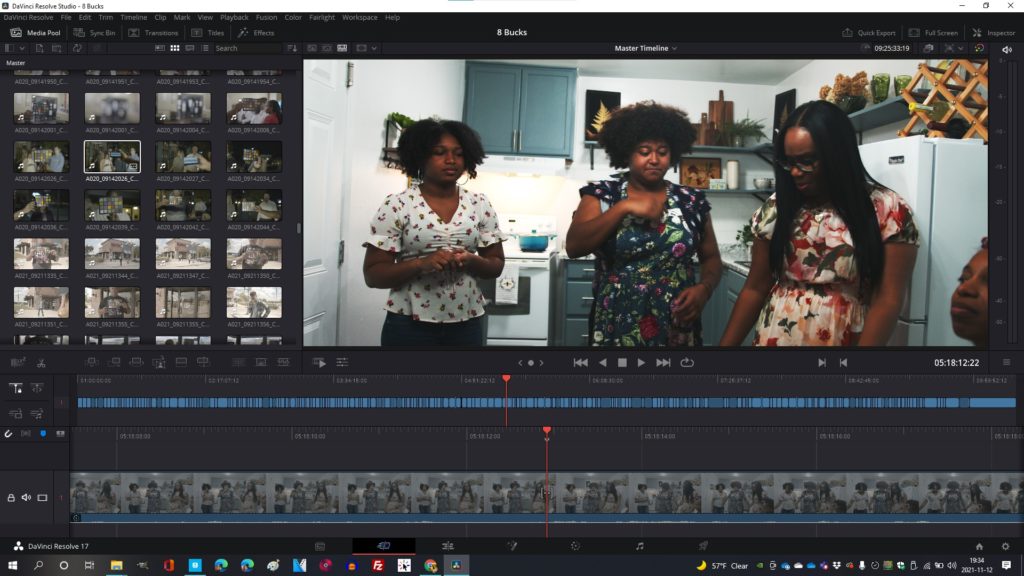
Task: Click the red playhead on upper timeline
Action: pyautogui.click(x=506, y=379)
